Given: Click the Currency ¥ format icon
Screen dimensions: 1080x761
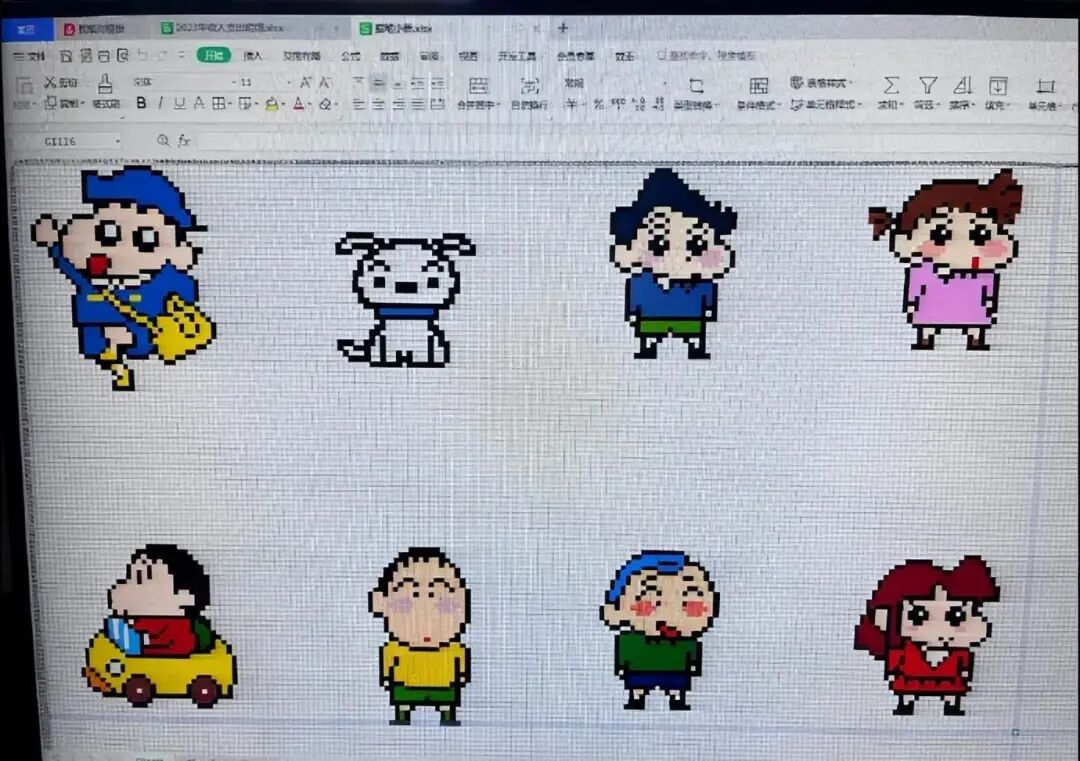Looking at the screenshot, I should coord(571,104).
